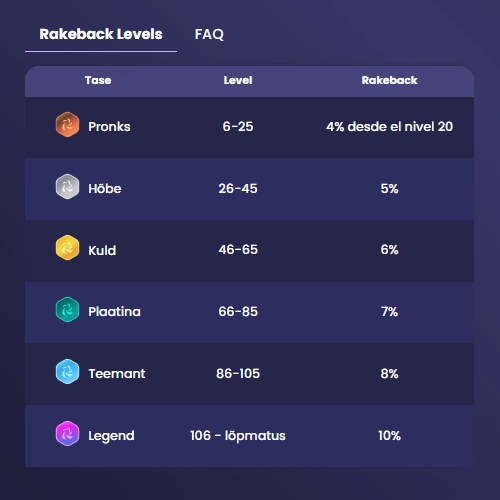The width and height of the screenshot is (500, 500).
Task: Click the Rakeback column header
Action: click(x=389, y=80)
